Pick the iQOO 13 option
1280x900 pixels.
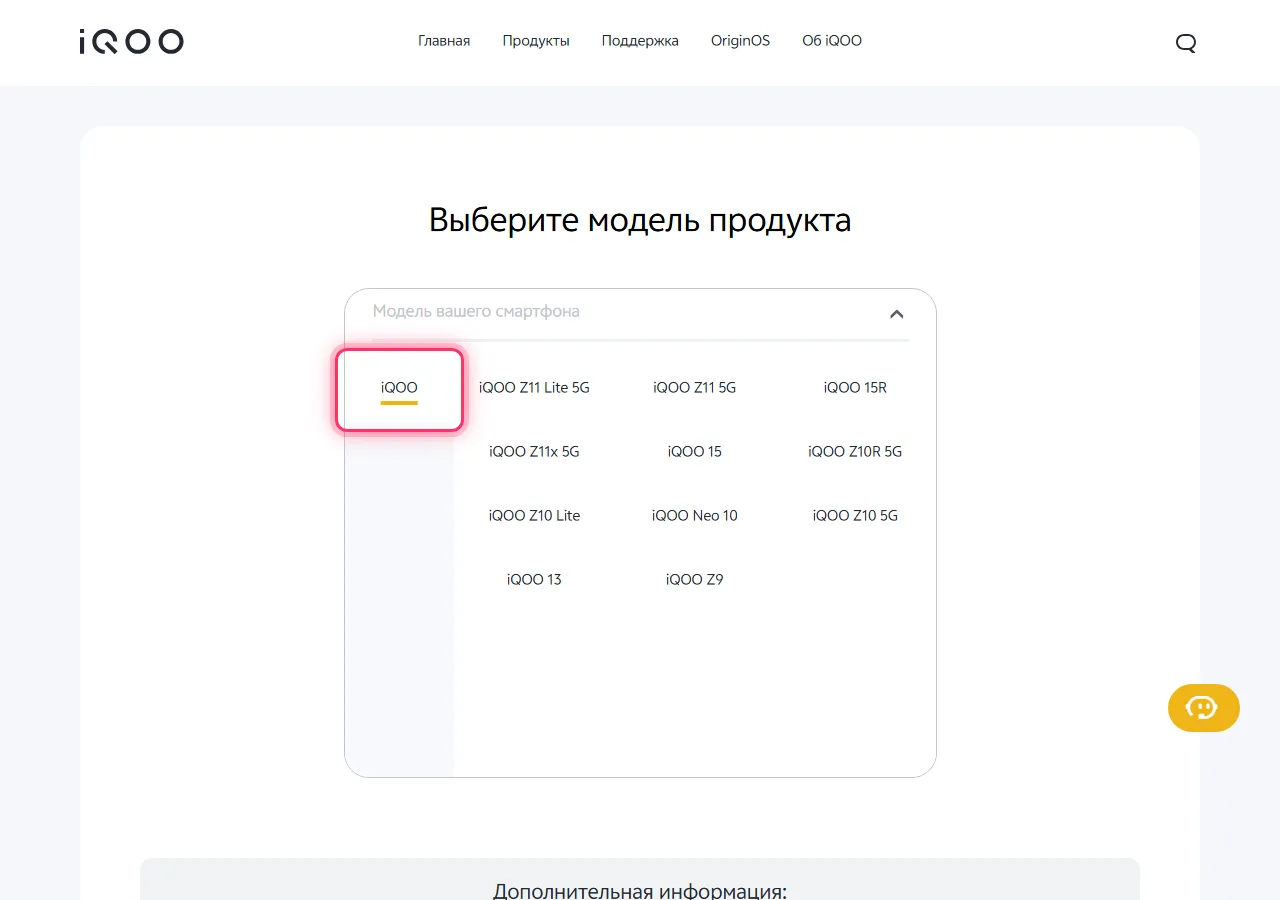coord(534,580)
